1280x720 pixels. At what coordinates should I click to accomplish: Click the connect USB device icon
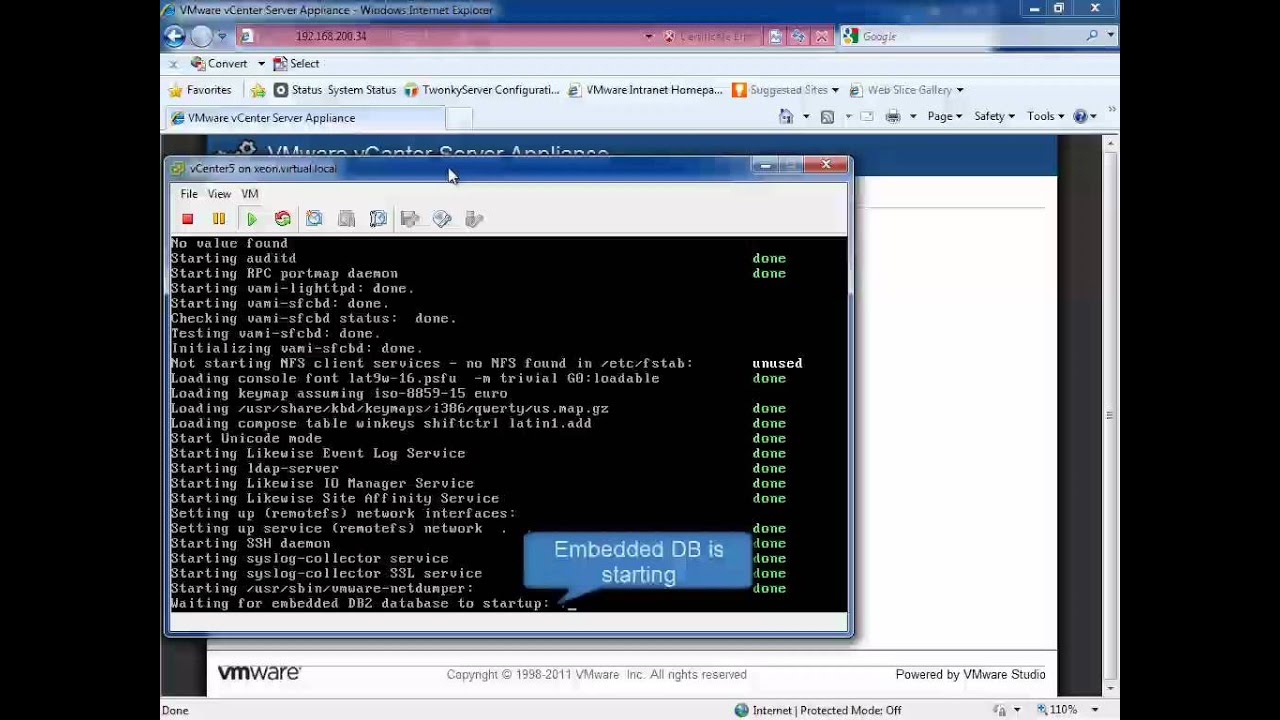474,219
